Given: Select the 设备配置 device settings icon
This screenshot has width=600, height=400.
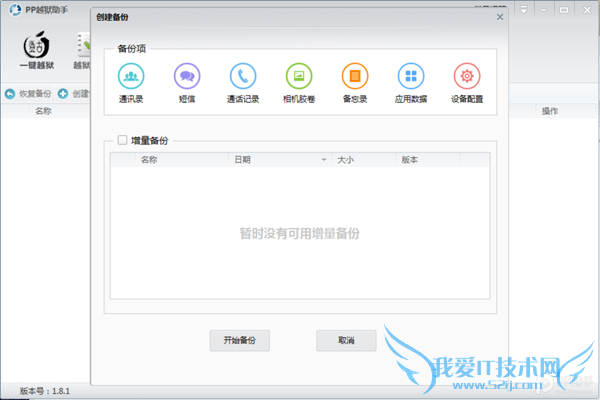Looking at the screenshot, I should pyautogui.click(x=467, y=76).
